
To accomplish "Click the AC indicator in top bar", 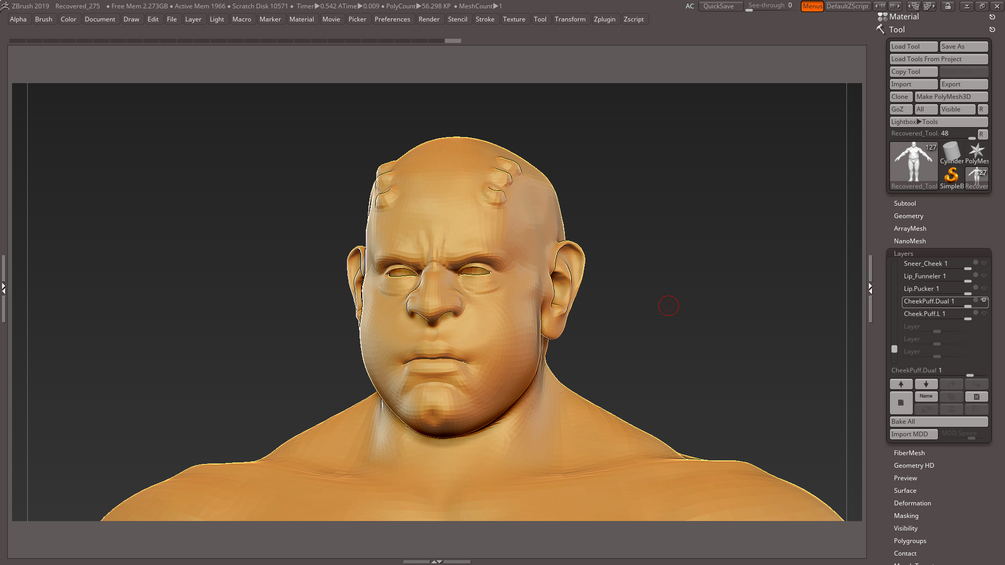I will pos(690,6).
